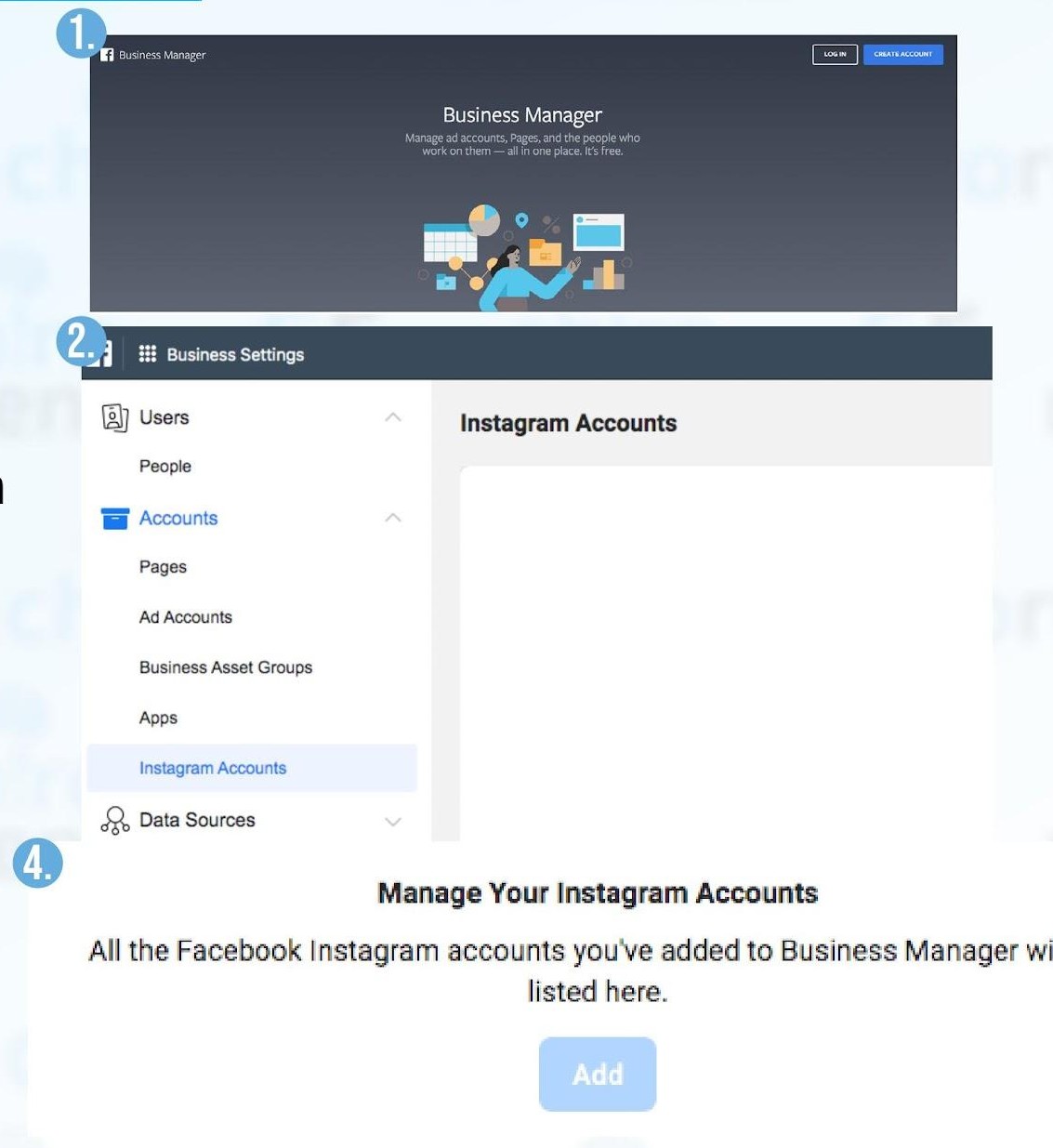This screenshot has width=1053, height=1148.
Task: Go to Ad Accounts in the sidebar
Action: point(186,617)
